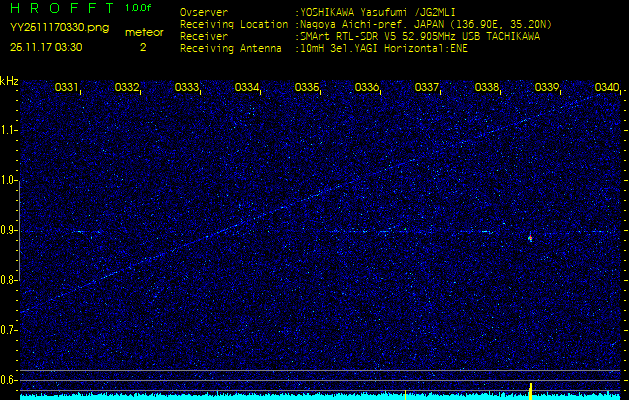Select the 0340 time marker

606,88
